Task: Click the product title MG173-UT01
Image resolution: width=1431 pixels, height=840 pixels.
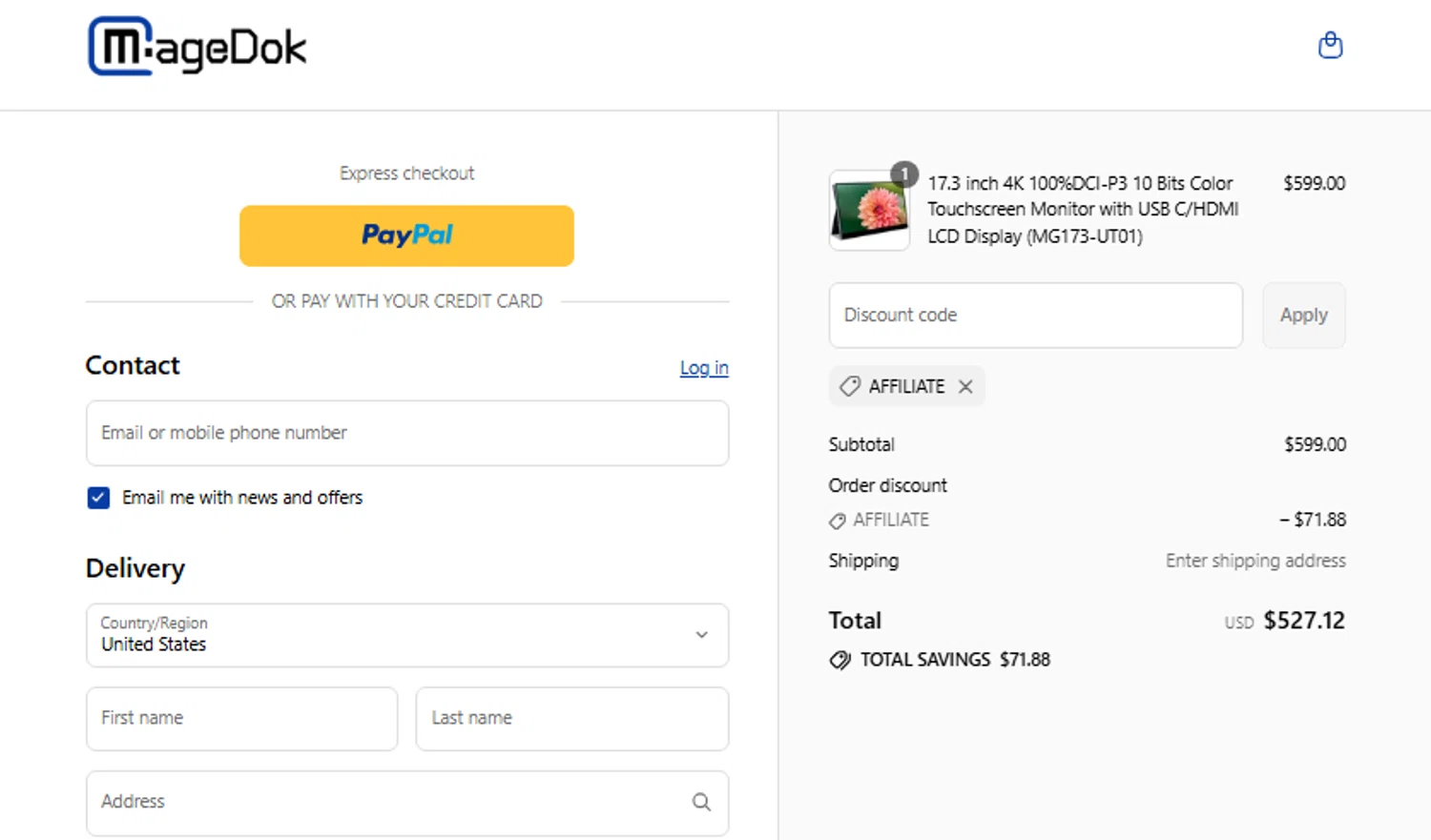Action: (x=1083, y=210)
